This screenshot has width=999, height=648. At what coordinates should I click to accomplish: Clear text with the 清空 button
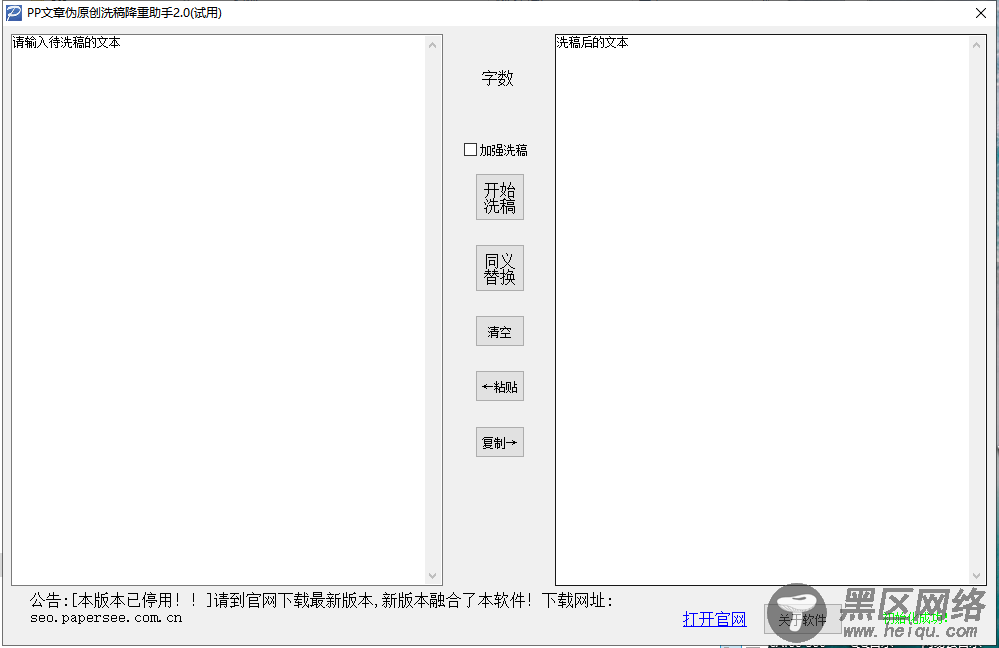click(500, 331)
